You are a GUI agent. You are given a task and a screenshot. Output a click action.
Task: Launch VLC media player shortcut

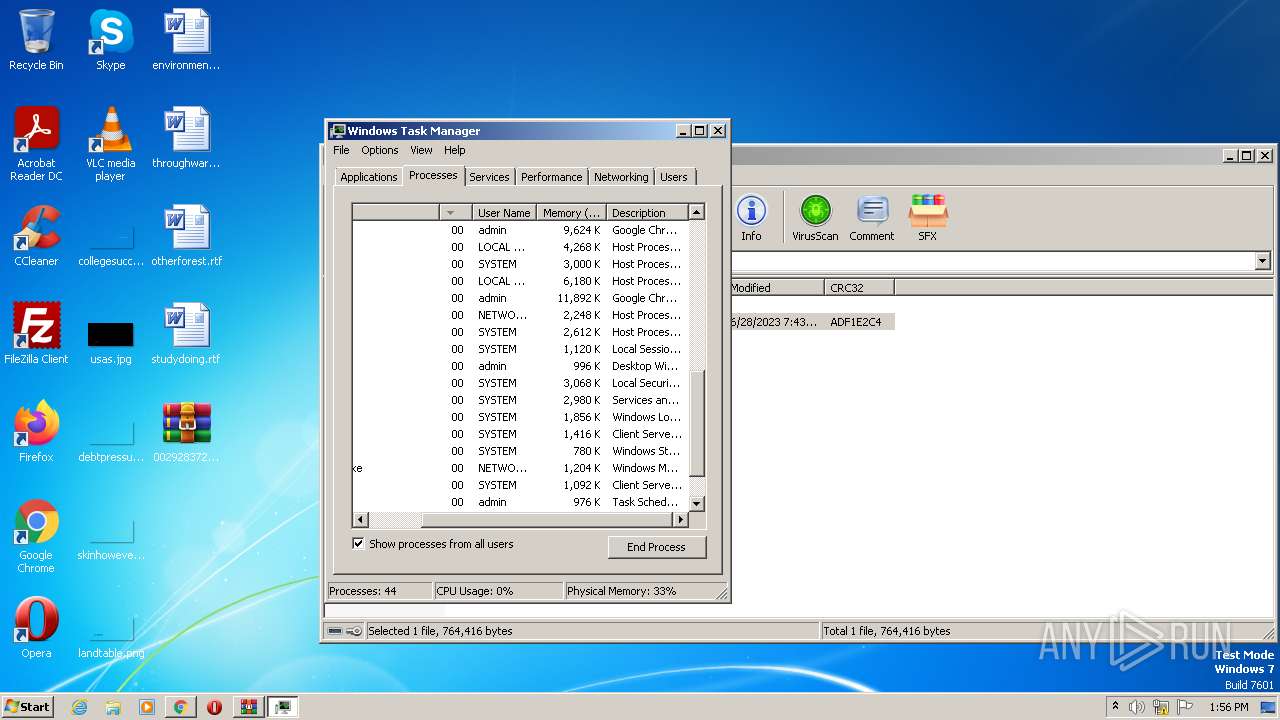click(x=110, y=144)
